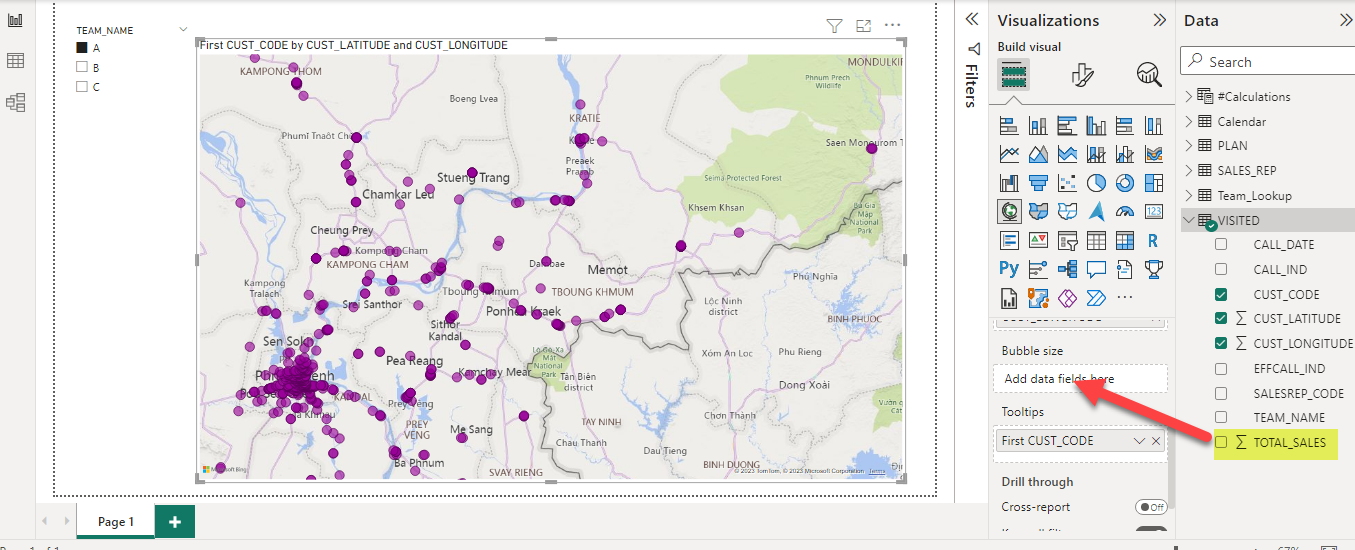This screenshot has height=550, width=1355.
Task: Choose the KPI visual
Action: pos(1038,240)
